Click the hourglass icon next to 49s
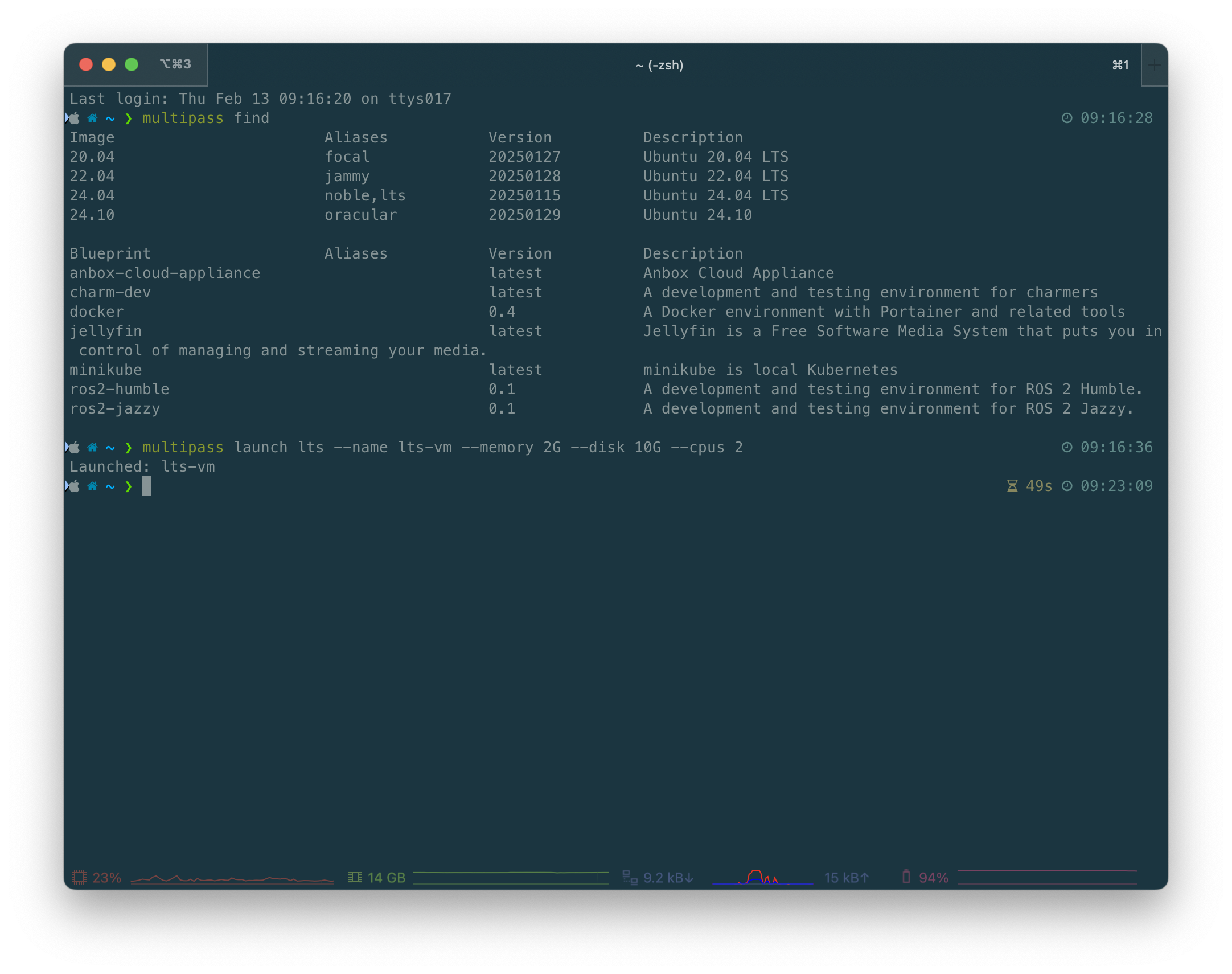The width and height of the screenshot is (1232, 974). [1012, 486]
